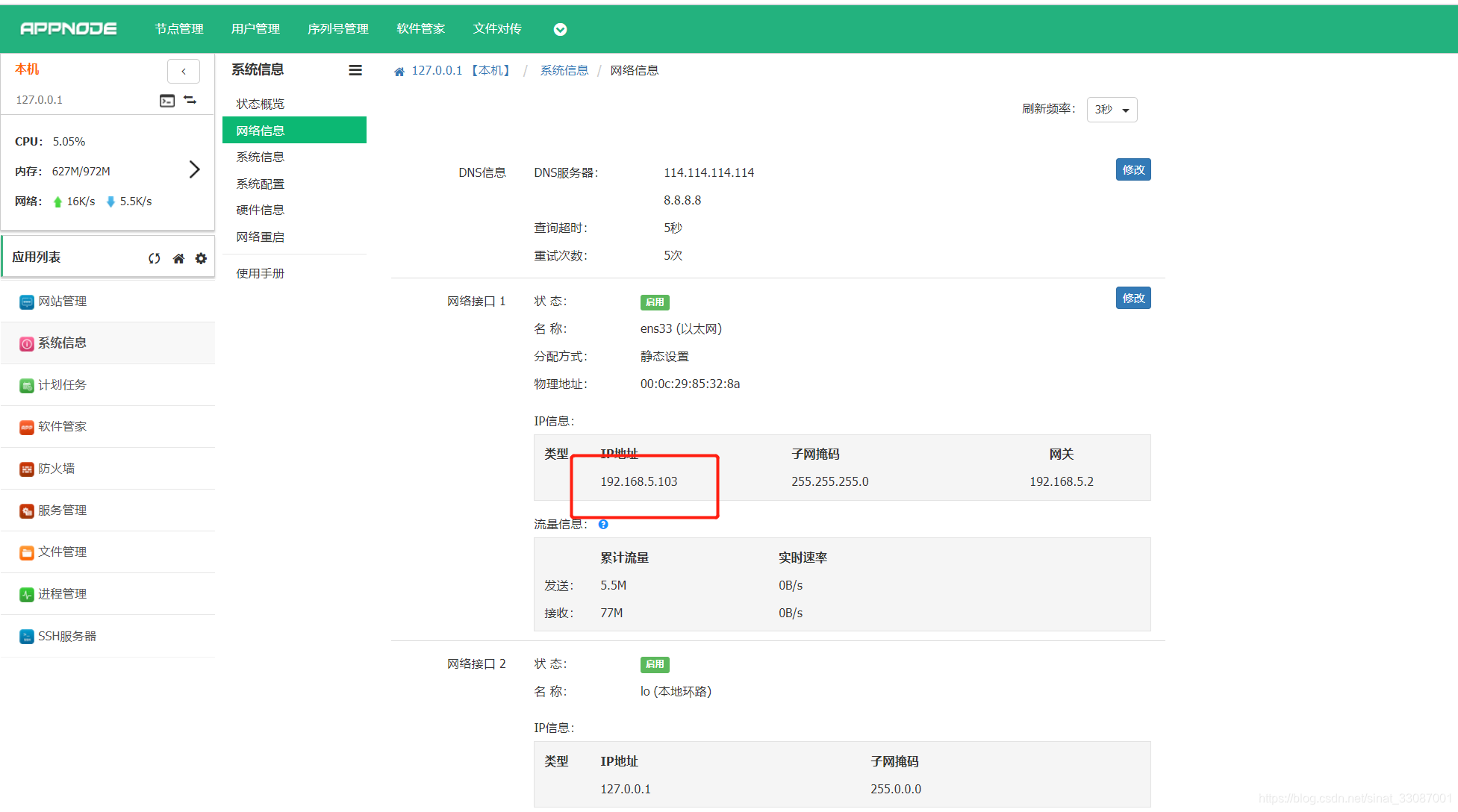Select 系统信息 in submenu

pos(261,157)
